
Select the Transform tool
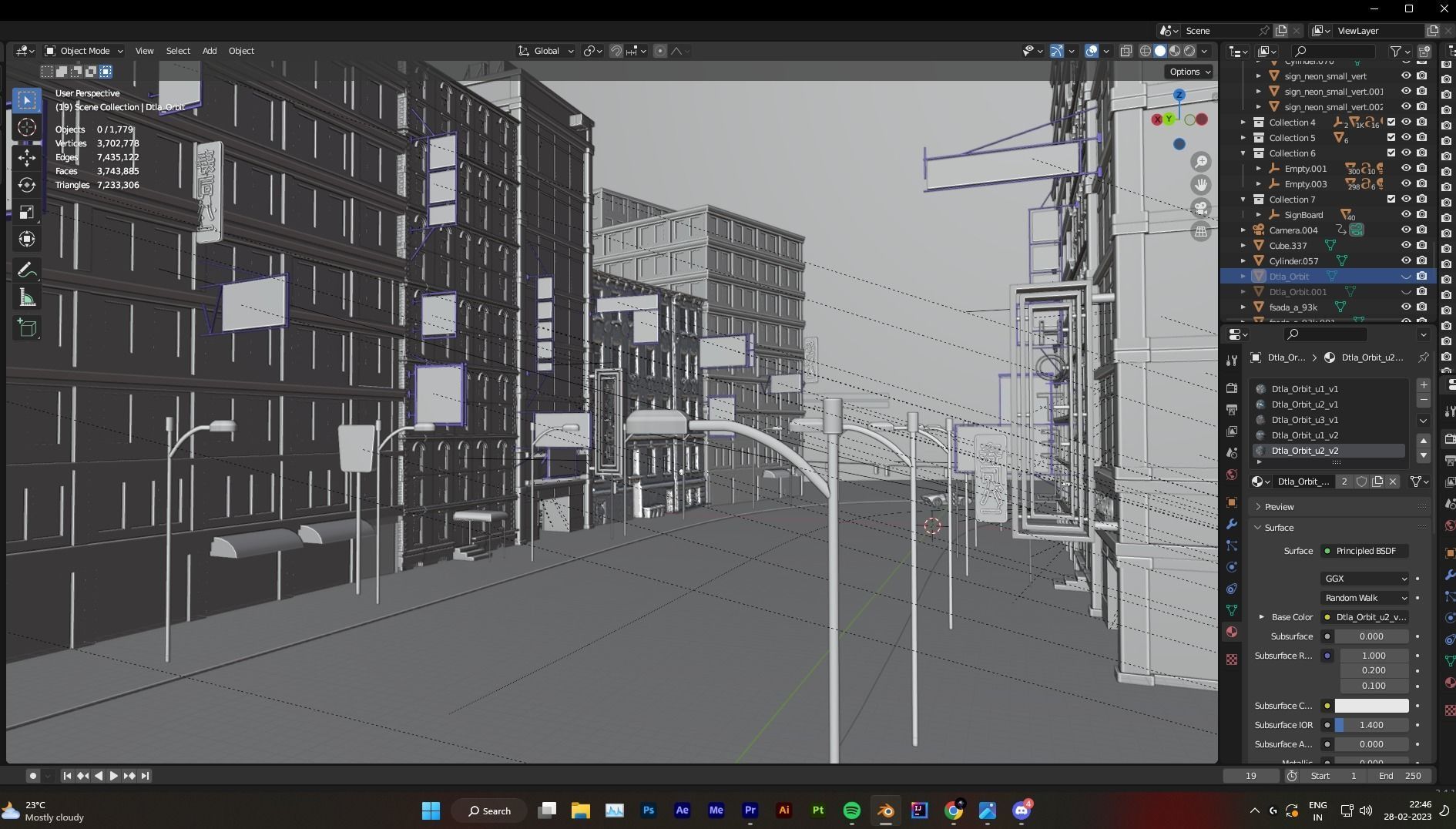click(27, 239)
